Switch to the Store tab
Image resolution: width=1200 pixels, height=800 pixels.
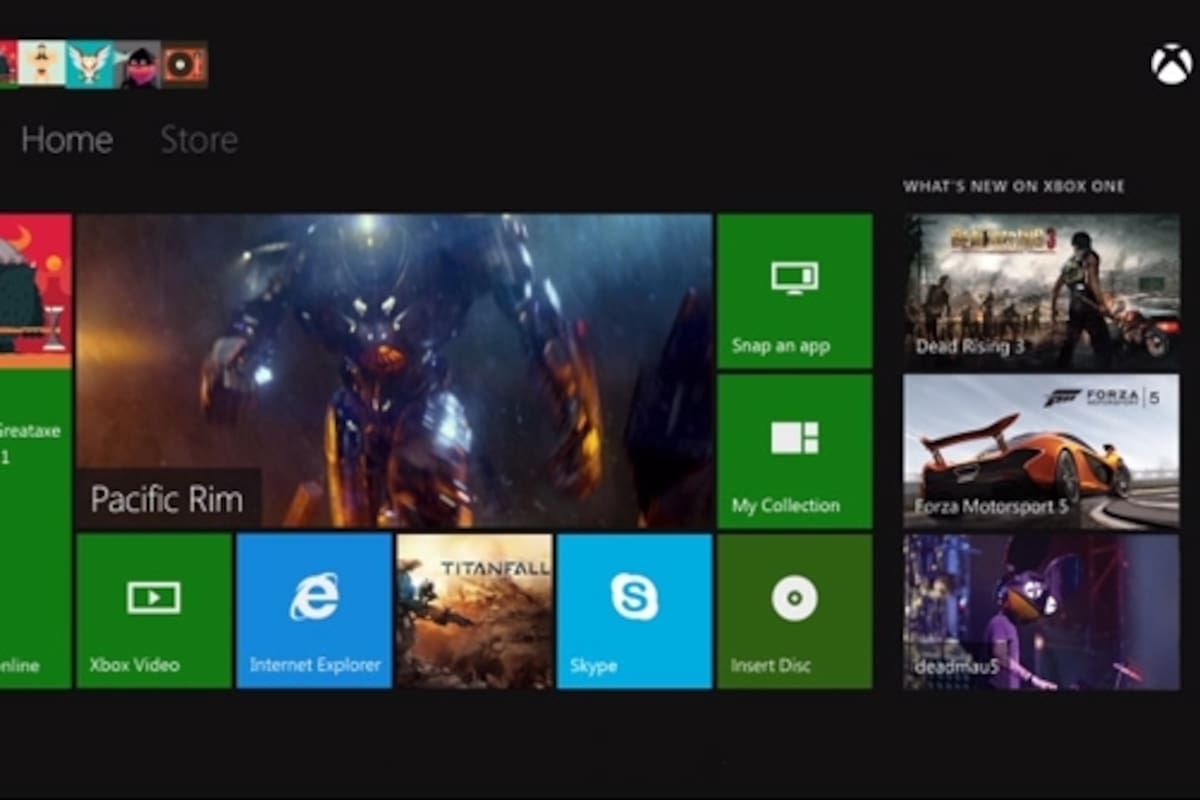coord(199,140)
